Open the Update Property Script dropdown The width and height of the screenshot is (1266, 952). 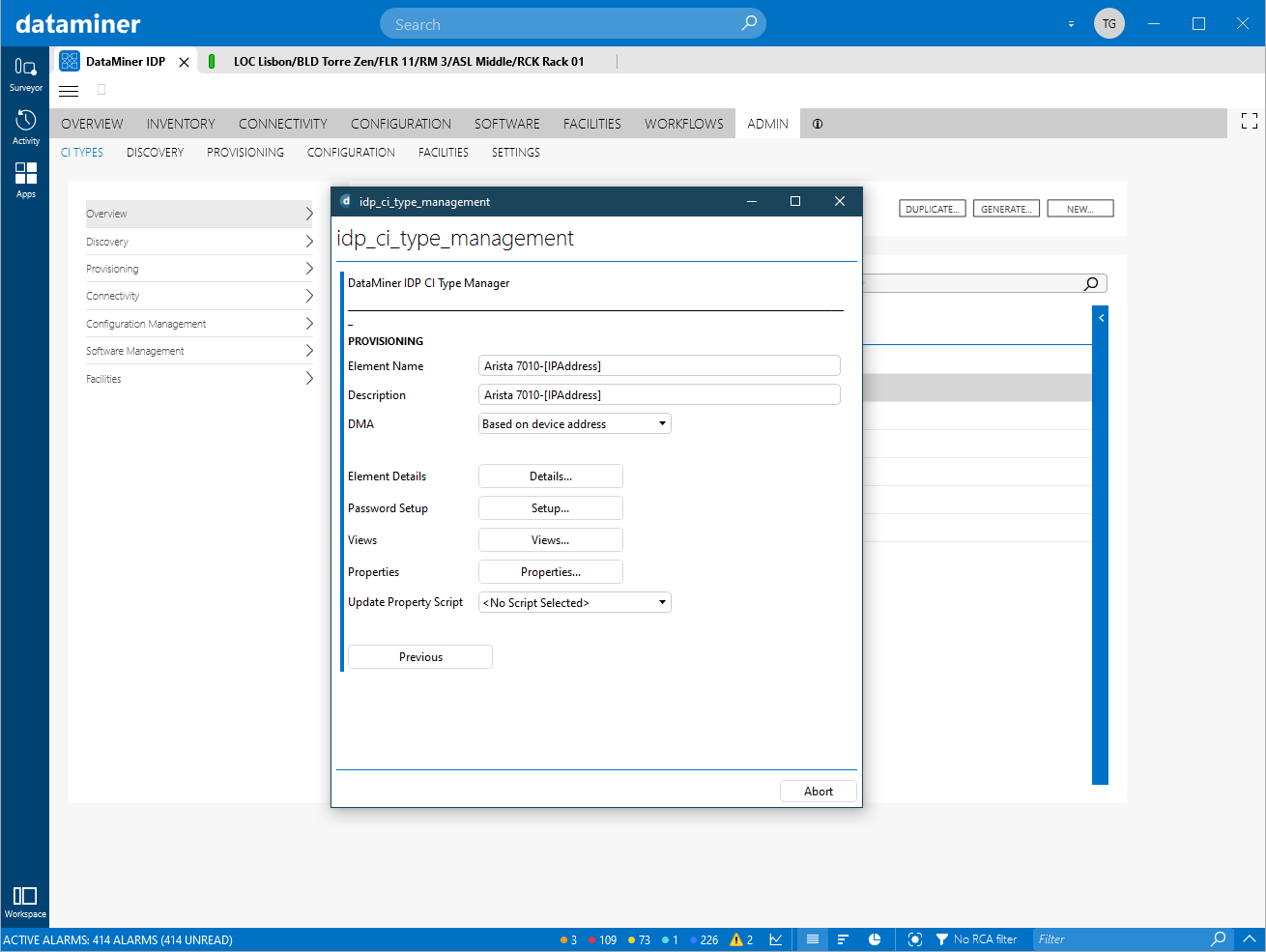pos(575,602)
